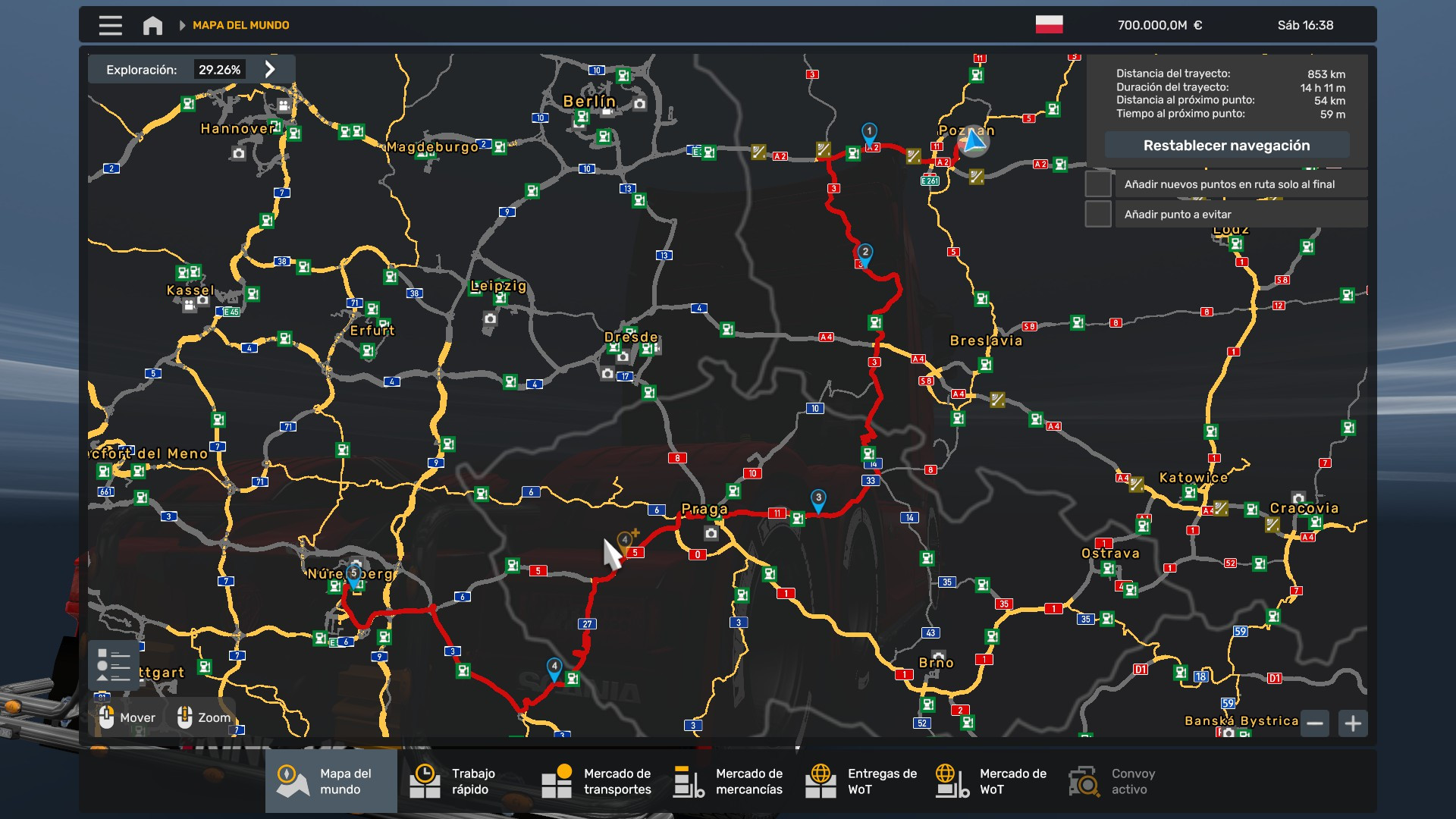
Task: Click the Katowice city label
Action: coord(1193,477)
